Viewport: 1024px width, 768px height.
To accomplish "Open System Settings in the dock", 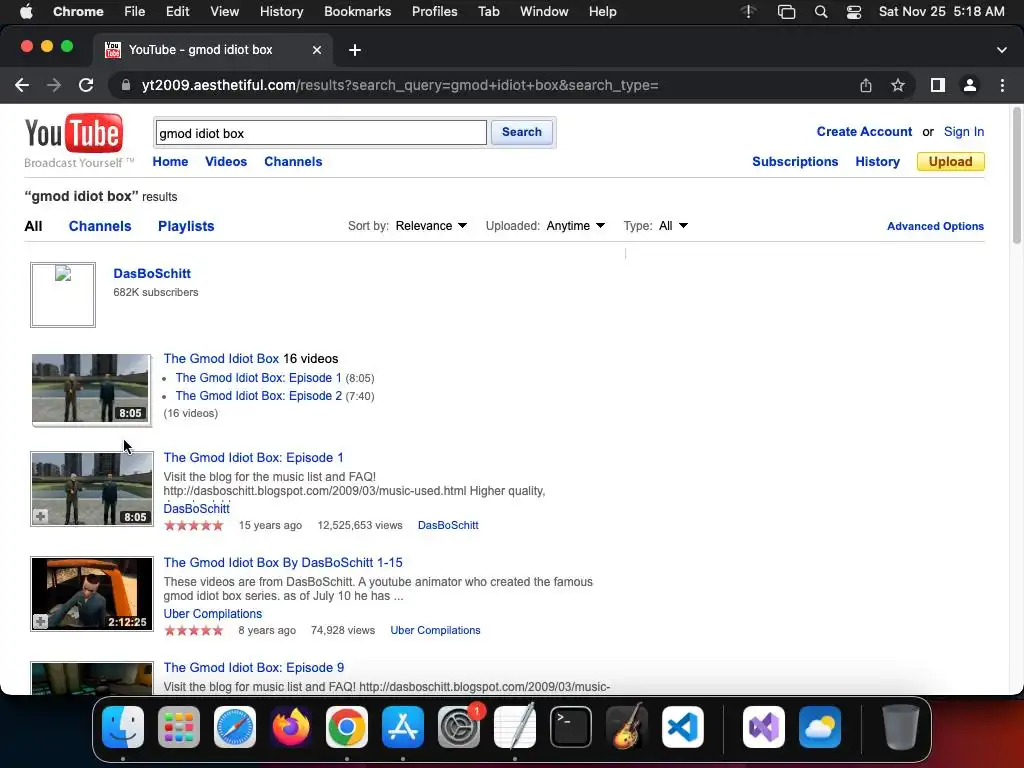I will [x=459, y=727].
